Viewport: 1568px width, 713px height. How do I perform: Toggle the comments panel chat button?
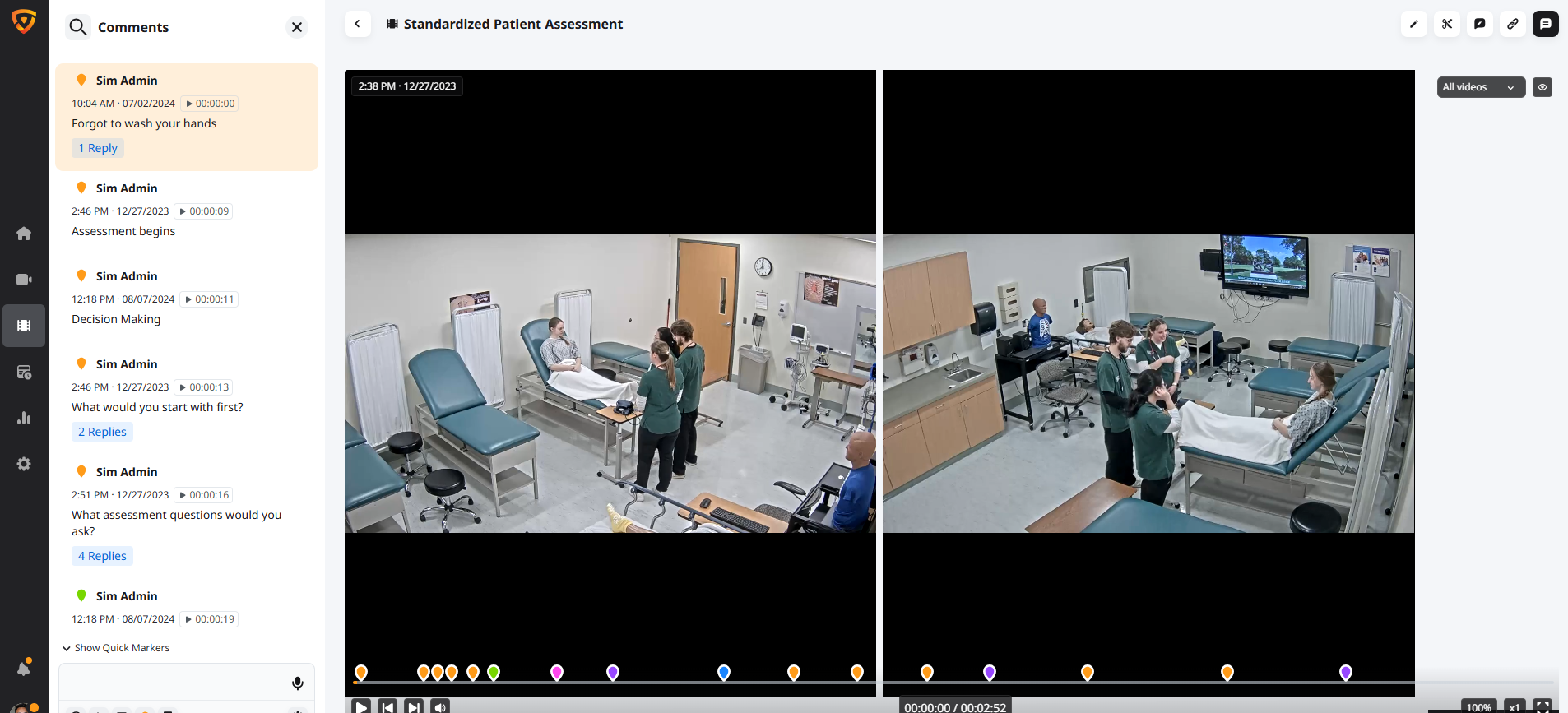(x=1546, y=24)
